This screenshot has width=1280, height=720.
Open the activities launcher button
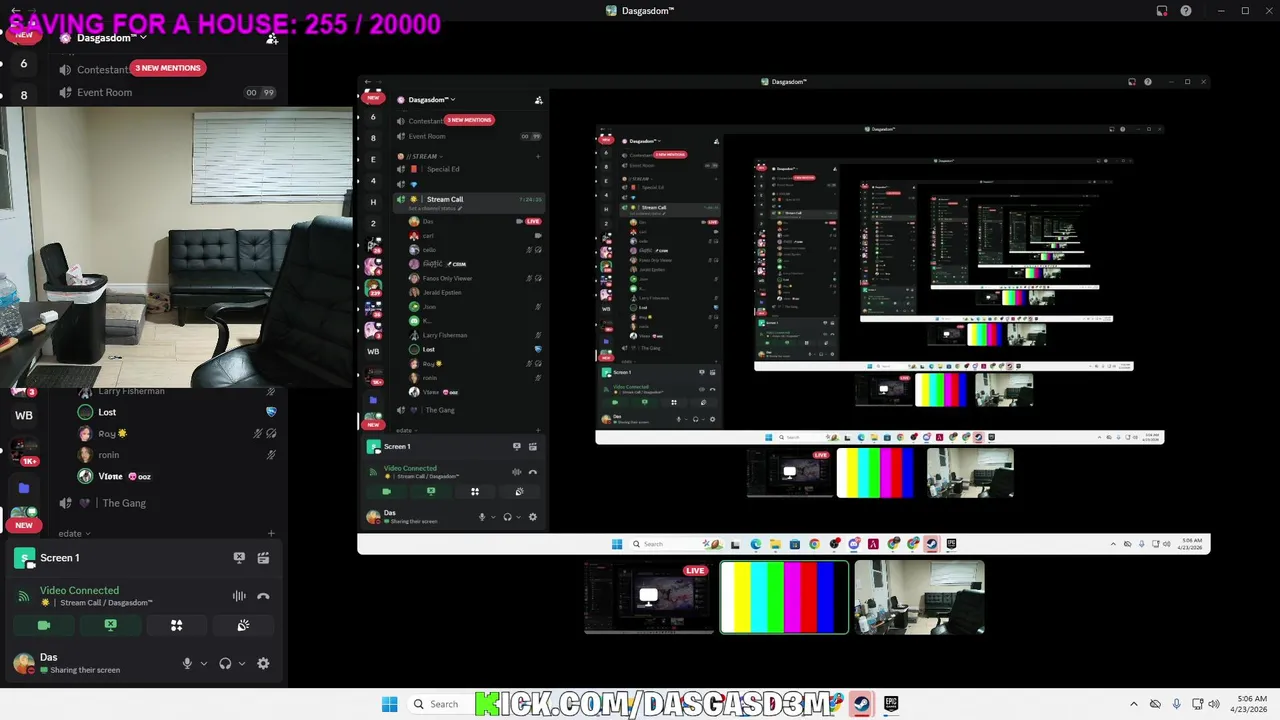pyautogui.click(x=176, y=625)
